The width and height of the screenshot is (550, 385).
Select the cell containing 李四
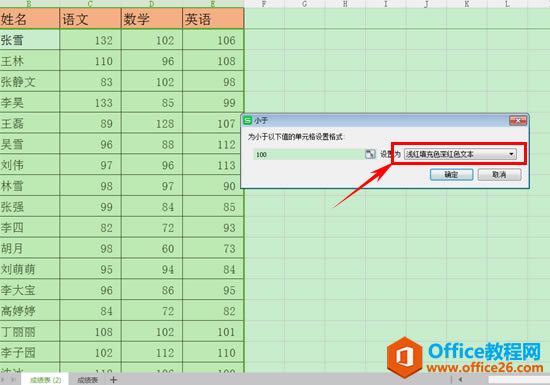[x=29, y=227]
